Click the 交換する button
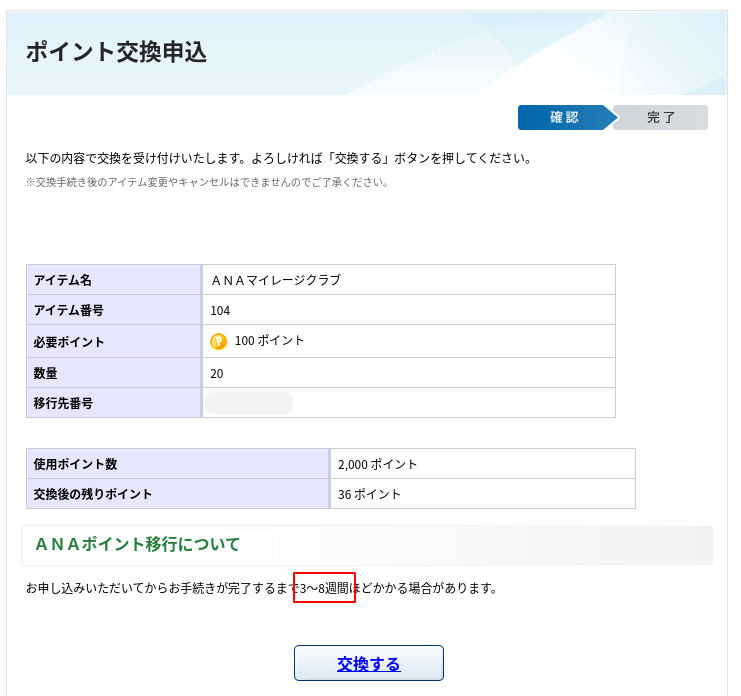741x696 pixels. point(369,663)
